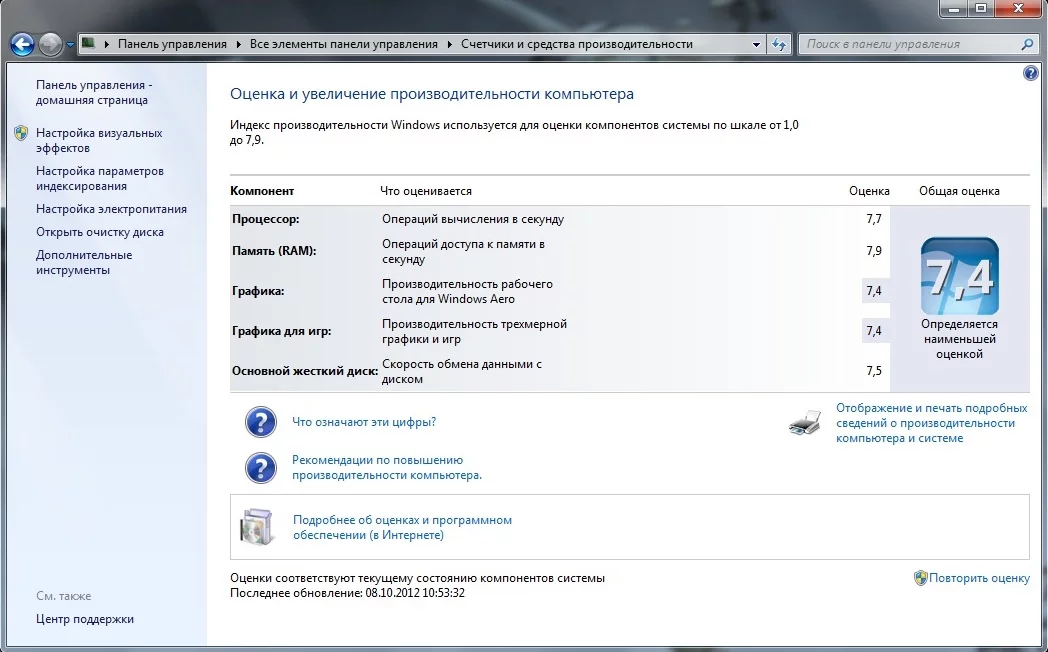Click question icon beside Рекомендации по повышению
The width and height of the screenshot is (1048, 652).
(261, 468)
